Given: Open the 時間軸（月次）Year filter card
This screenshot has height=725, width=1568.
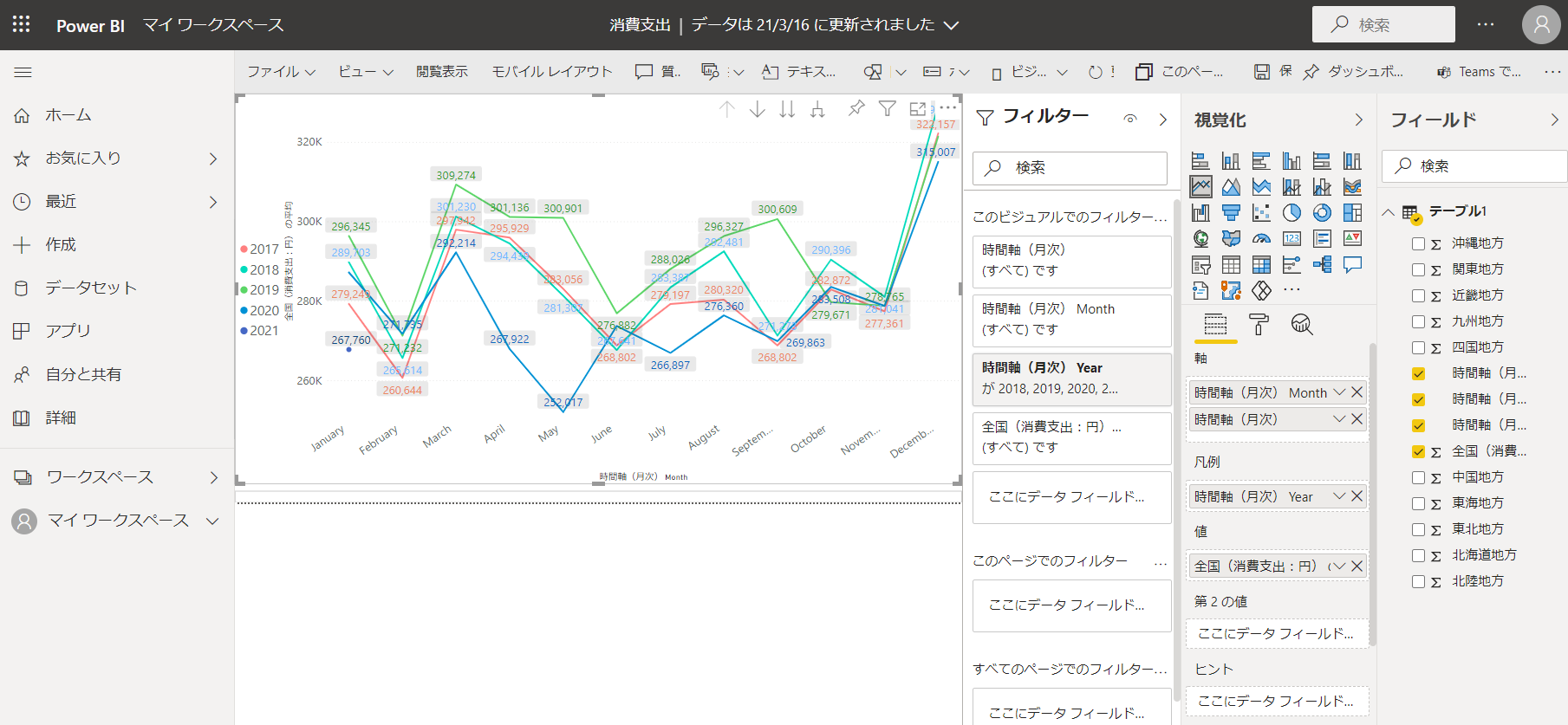Looking at the screenshot, I should point(1071,379).
